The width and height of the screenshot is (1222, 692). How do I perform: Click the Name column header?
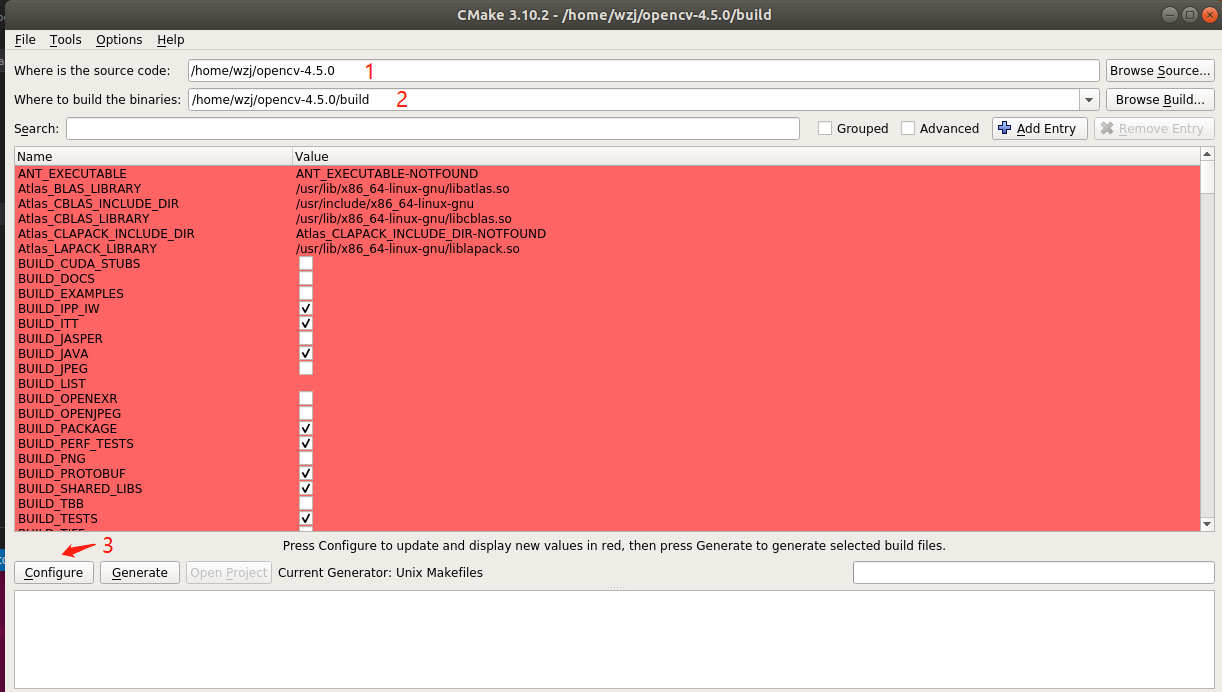[153, 156]
